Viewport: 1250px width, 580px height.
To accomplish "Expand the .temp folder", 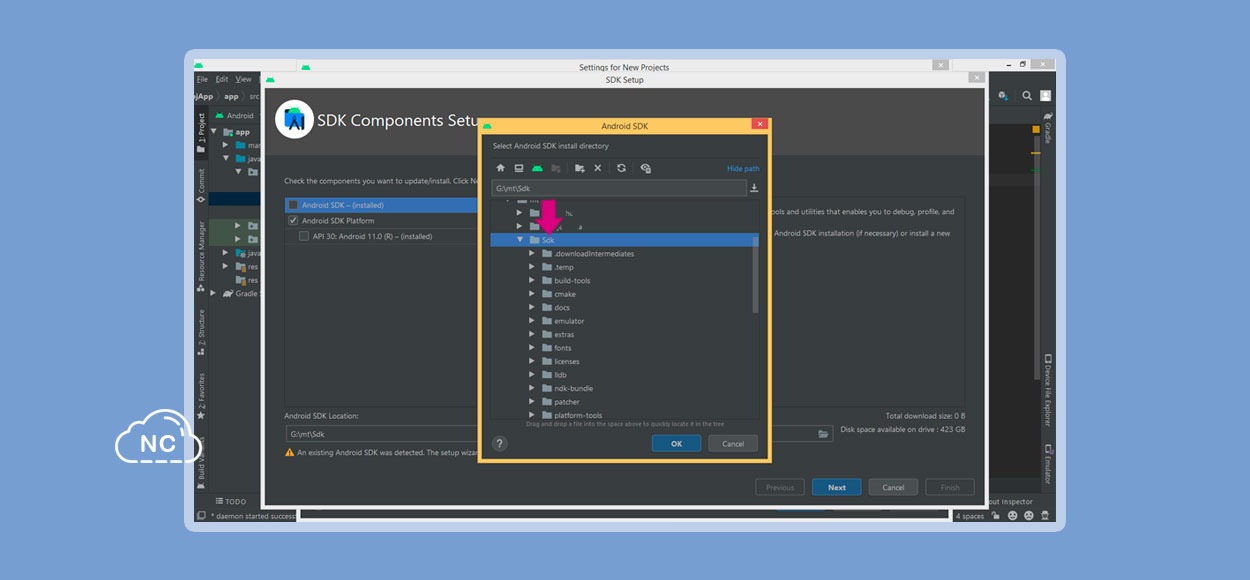I will coord(532,267).
